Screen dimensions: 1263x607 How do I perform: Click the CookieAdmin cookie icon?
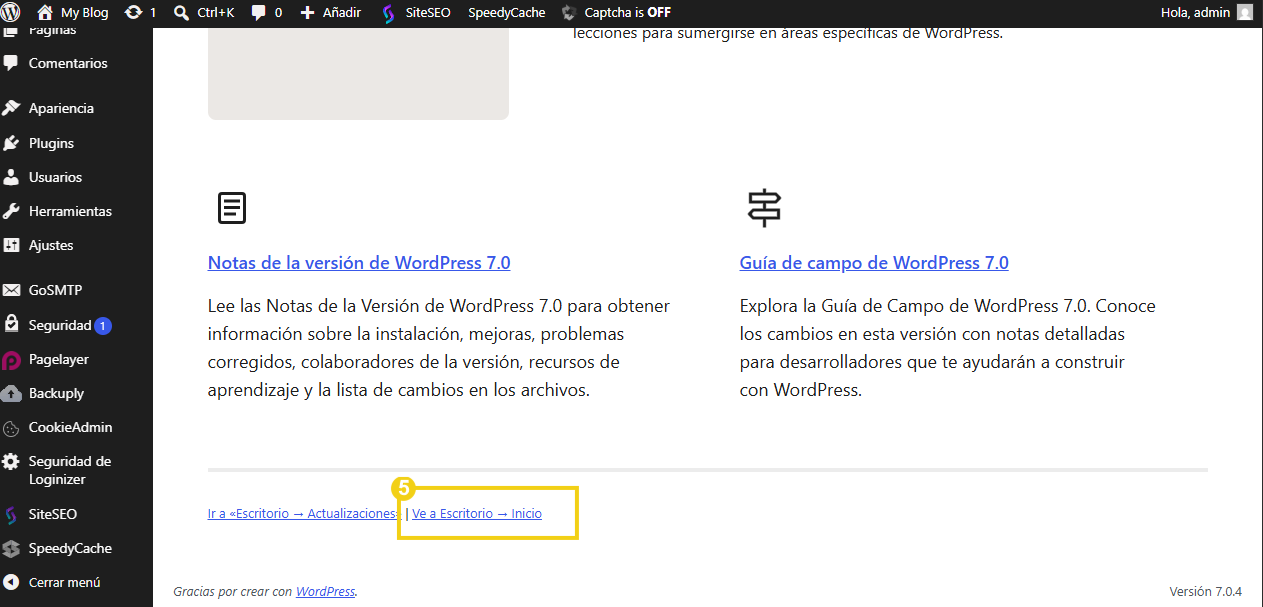[x=11, y=428]
